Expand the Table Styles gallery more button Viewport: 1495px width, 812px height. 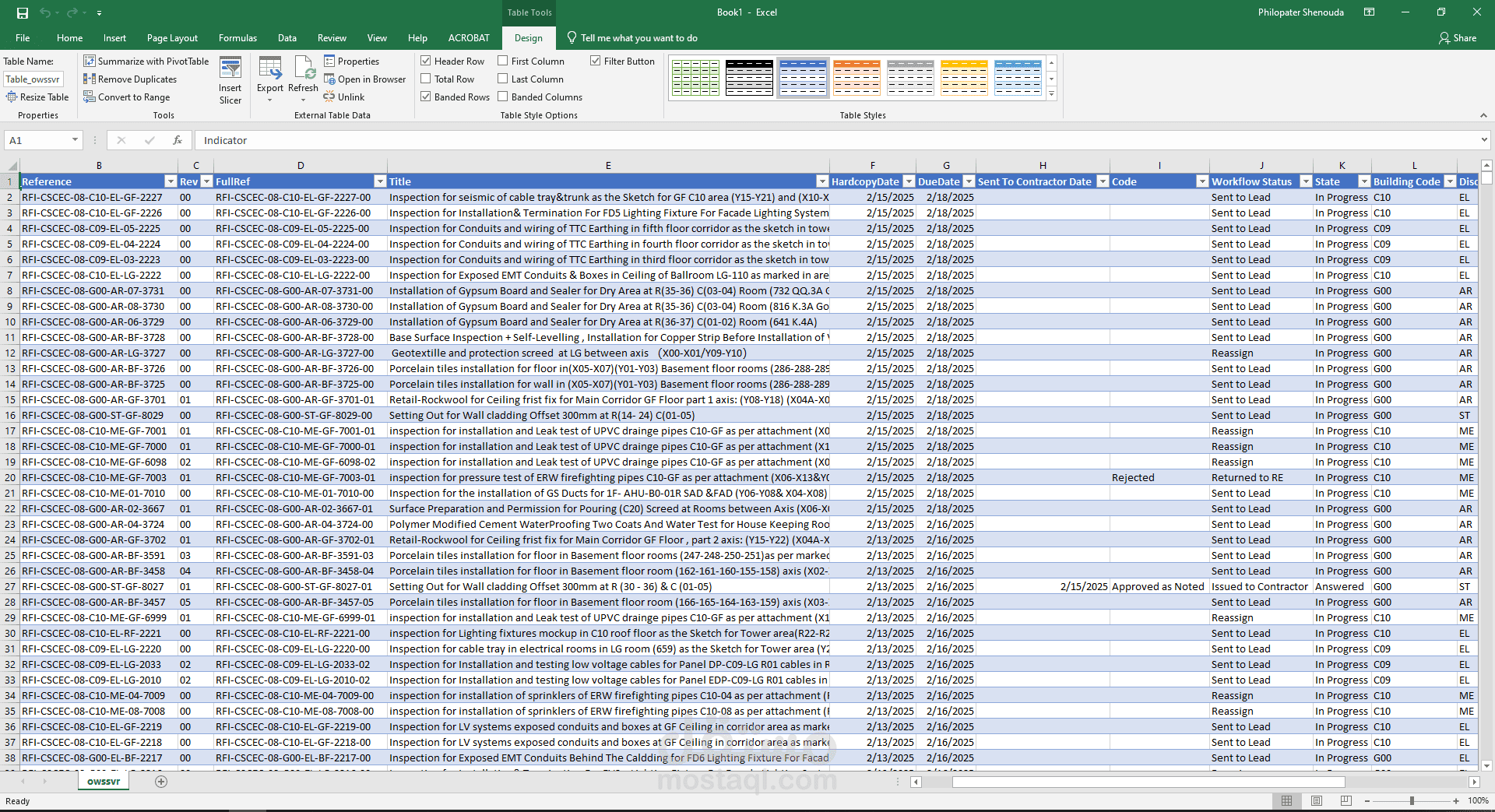tap(1051, 95)
